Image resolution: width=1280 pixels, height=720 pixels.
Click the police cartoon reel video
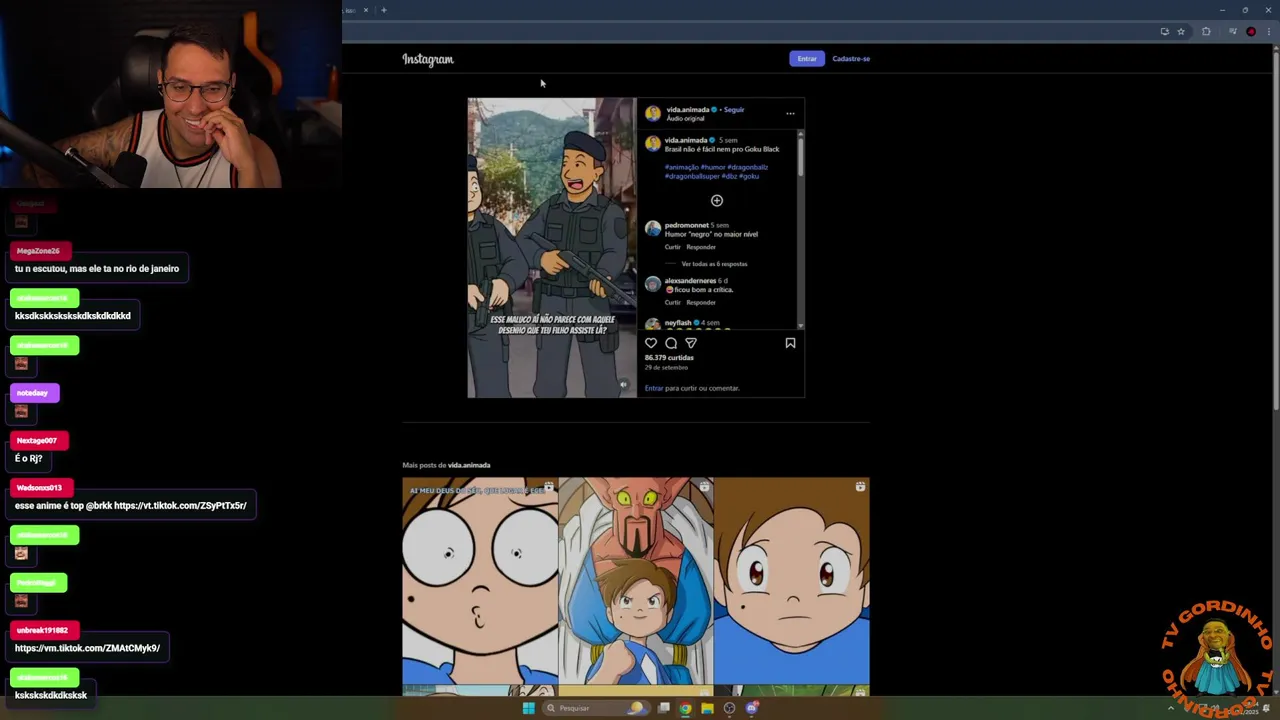tap(552, 248)
